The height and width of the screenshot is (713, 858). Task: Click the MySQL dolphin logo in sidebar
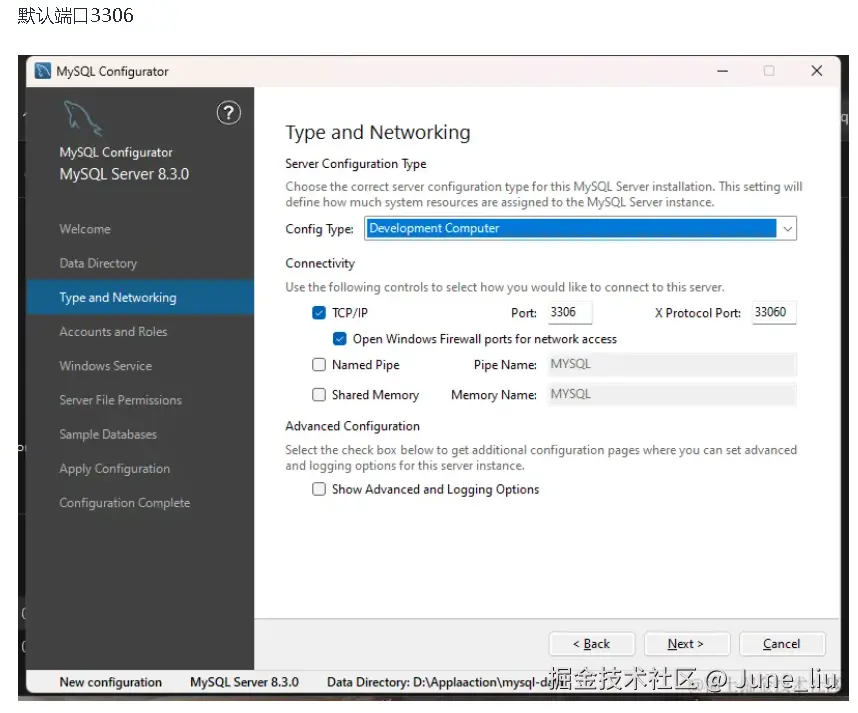pyautogui.click(x=83, y=118)
